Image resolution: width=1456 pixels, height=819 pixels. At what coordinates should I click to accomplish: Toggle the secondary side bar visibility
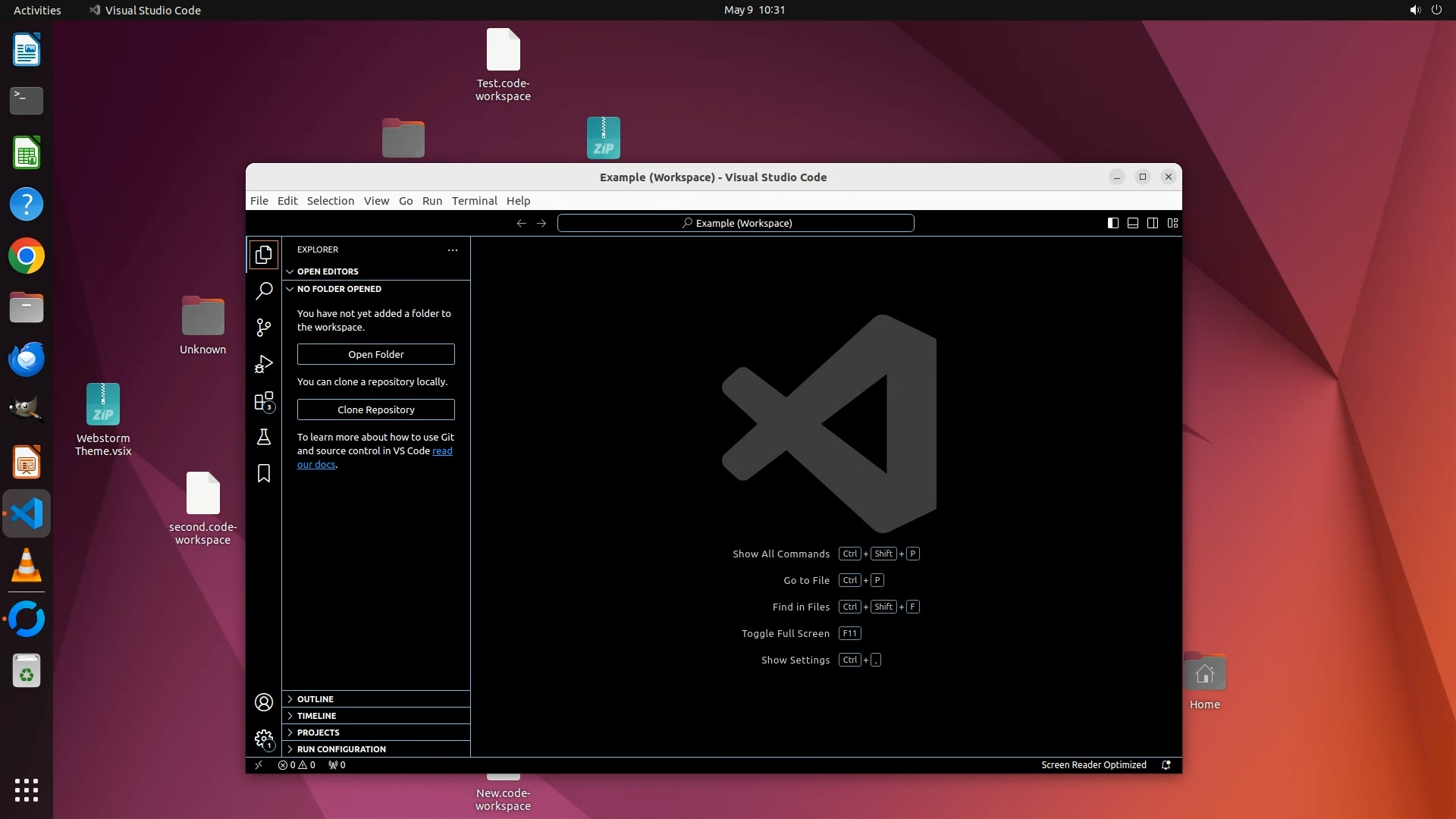pyautogui.click(x=1152, y=223)
